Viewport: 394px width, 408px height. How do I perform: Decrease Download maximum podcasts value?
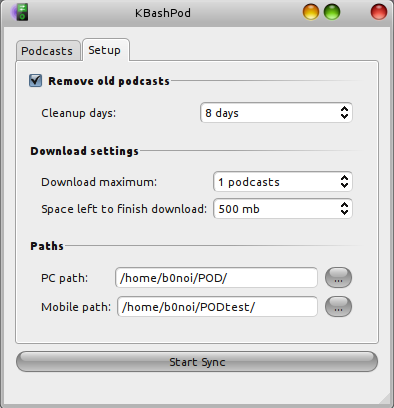point(344,185)
